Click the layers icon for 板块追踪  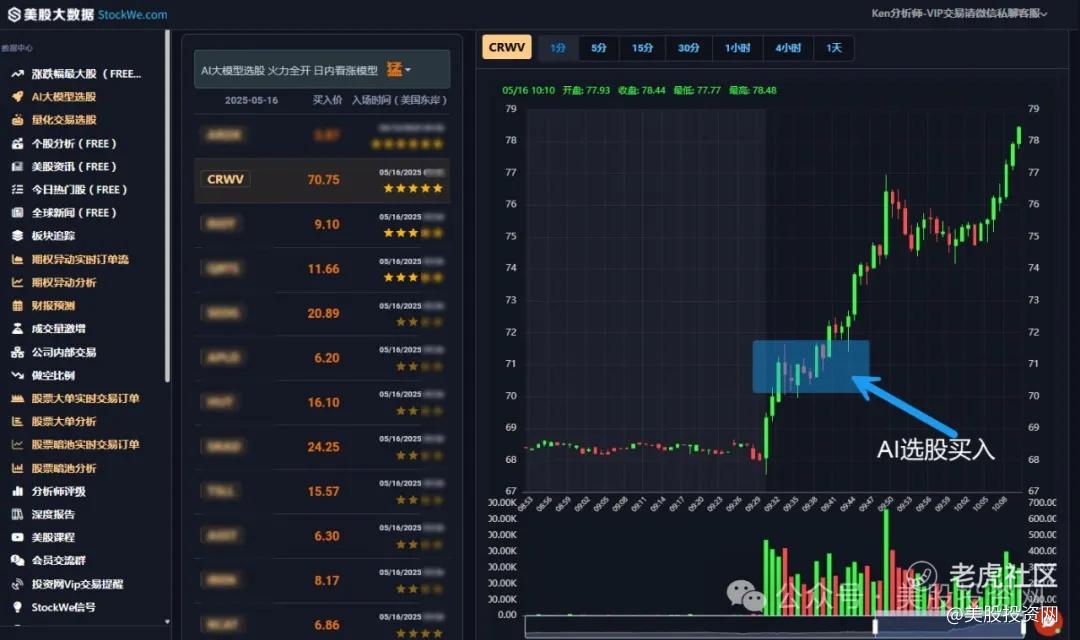click(17, 236)
